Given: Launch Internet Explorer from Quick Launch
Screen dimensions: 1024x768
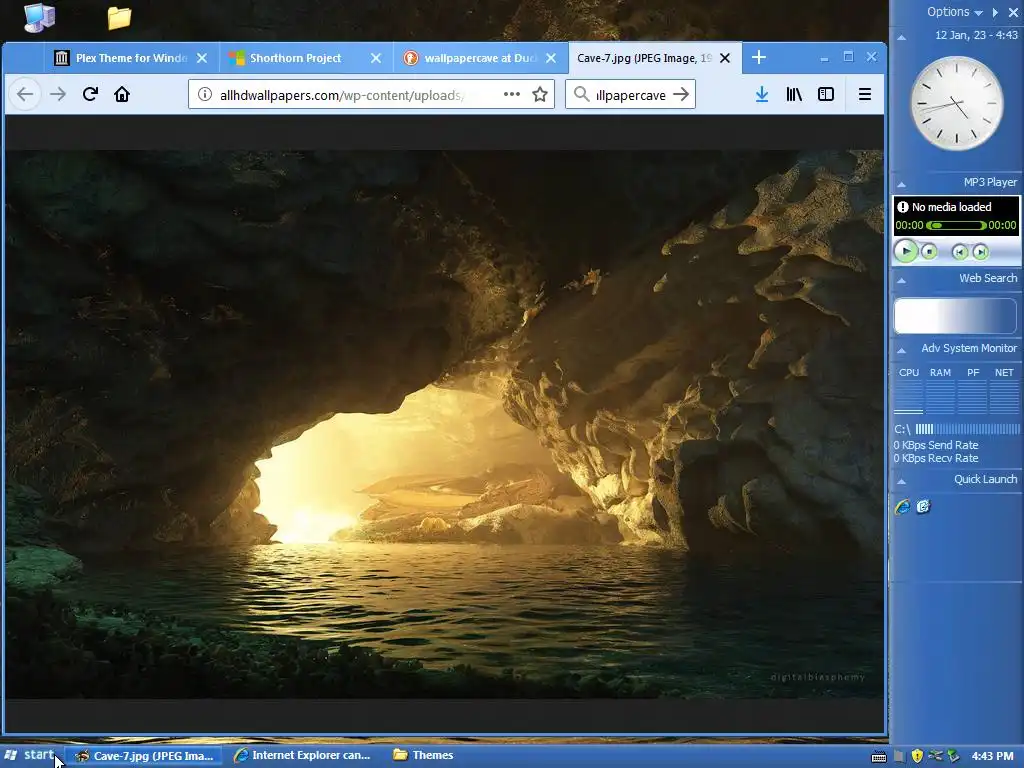Looking at the screenshot, I should point(903,506).
